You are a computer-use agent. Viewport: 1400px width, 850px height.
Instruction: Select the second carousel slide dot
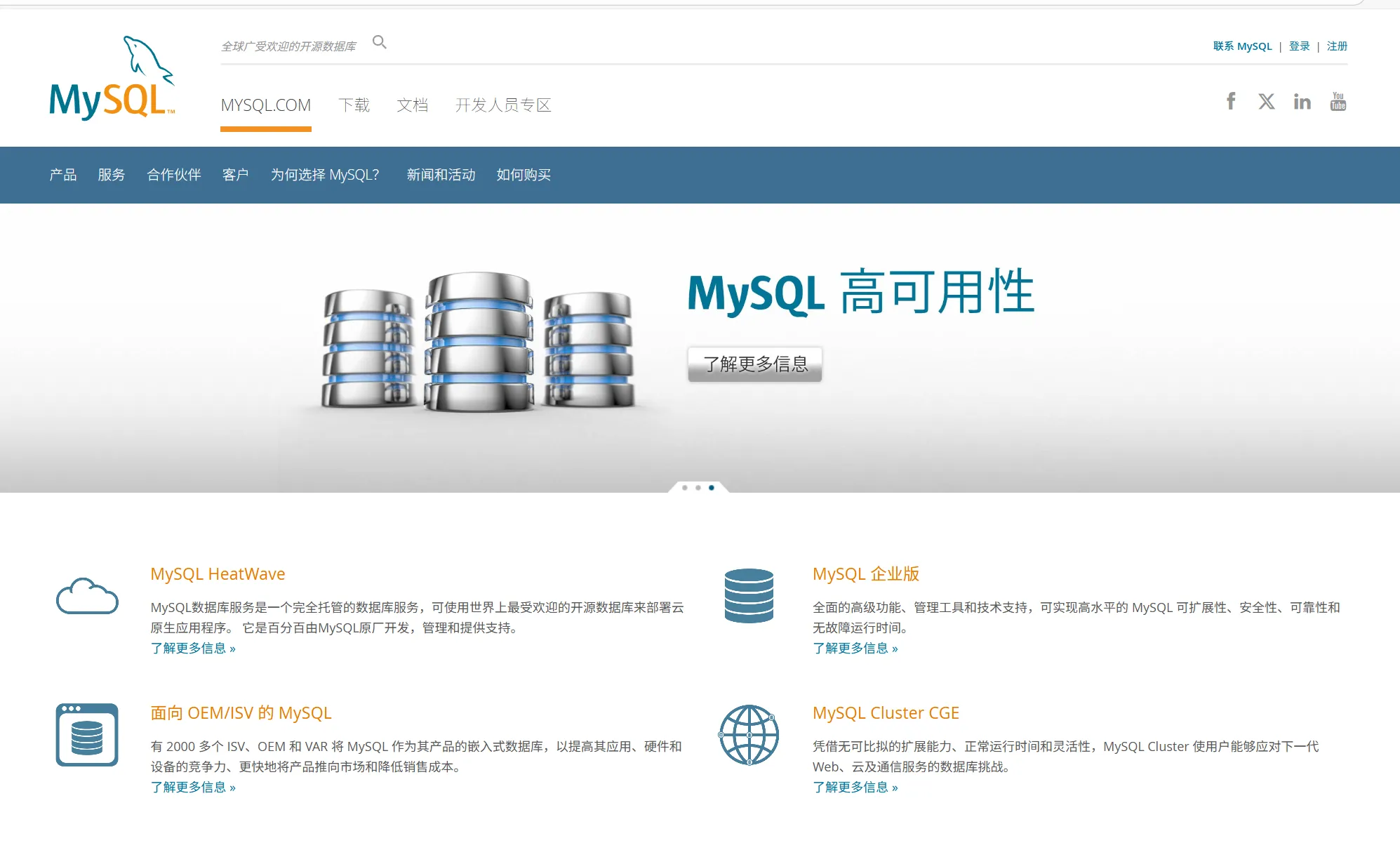[698, 487]
